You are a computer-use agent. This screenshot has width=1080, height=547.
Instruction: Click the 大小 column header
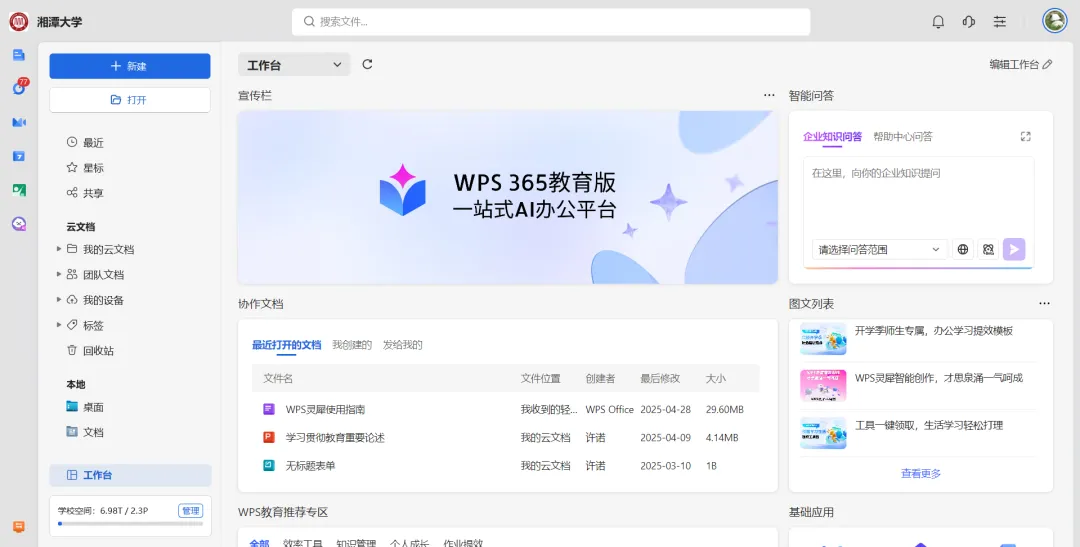click(716, 378)
